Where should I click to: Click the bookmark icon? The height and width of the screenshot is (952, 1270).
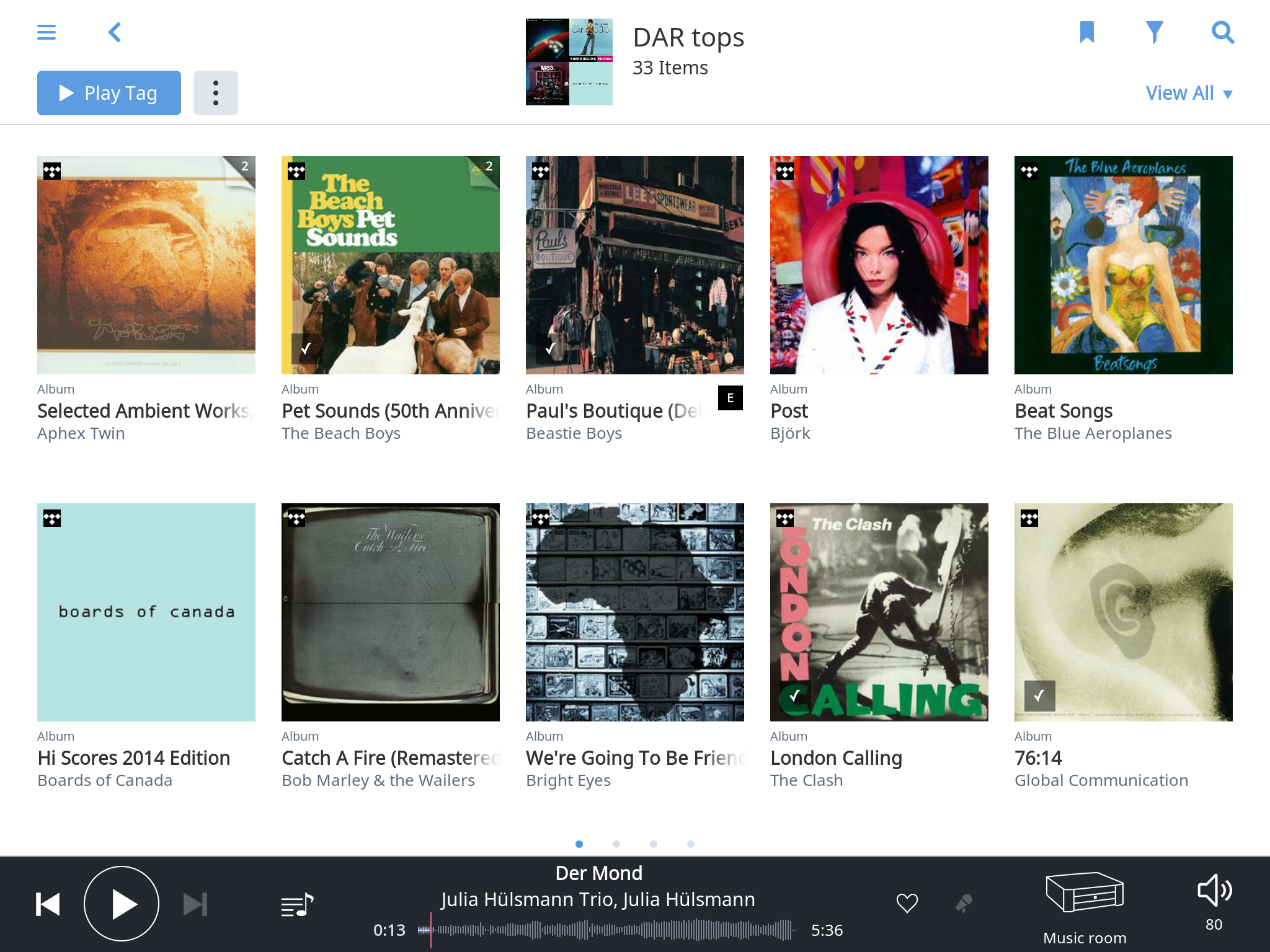click(1087, 32)
